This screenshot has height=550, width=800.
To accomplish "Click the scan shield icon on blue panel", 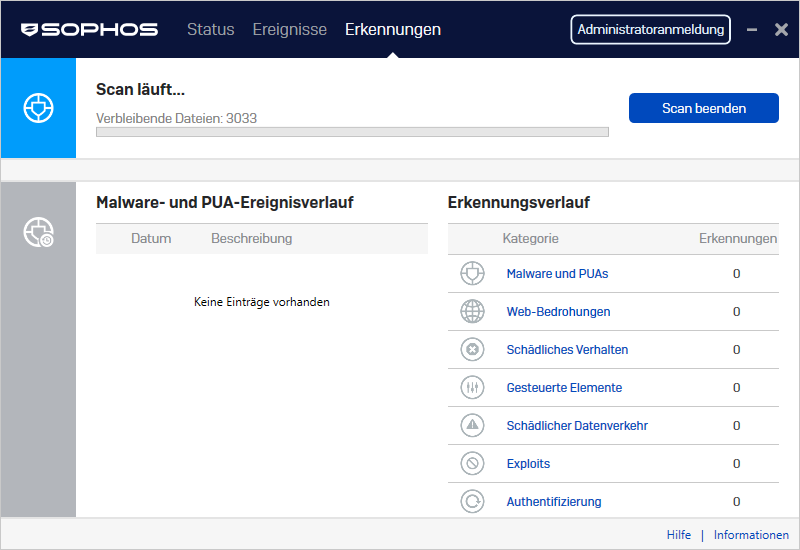I will point(38,108).
